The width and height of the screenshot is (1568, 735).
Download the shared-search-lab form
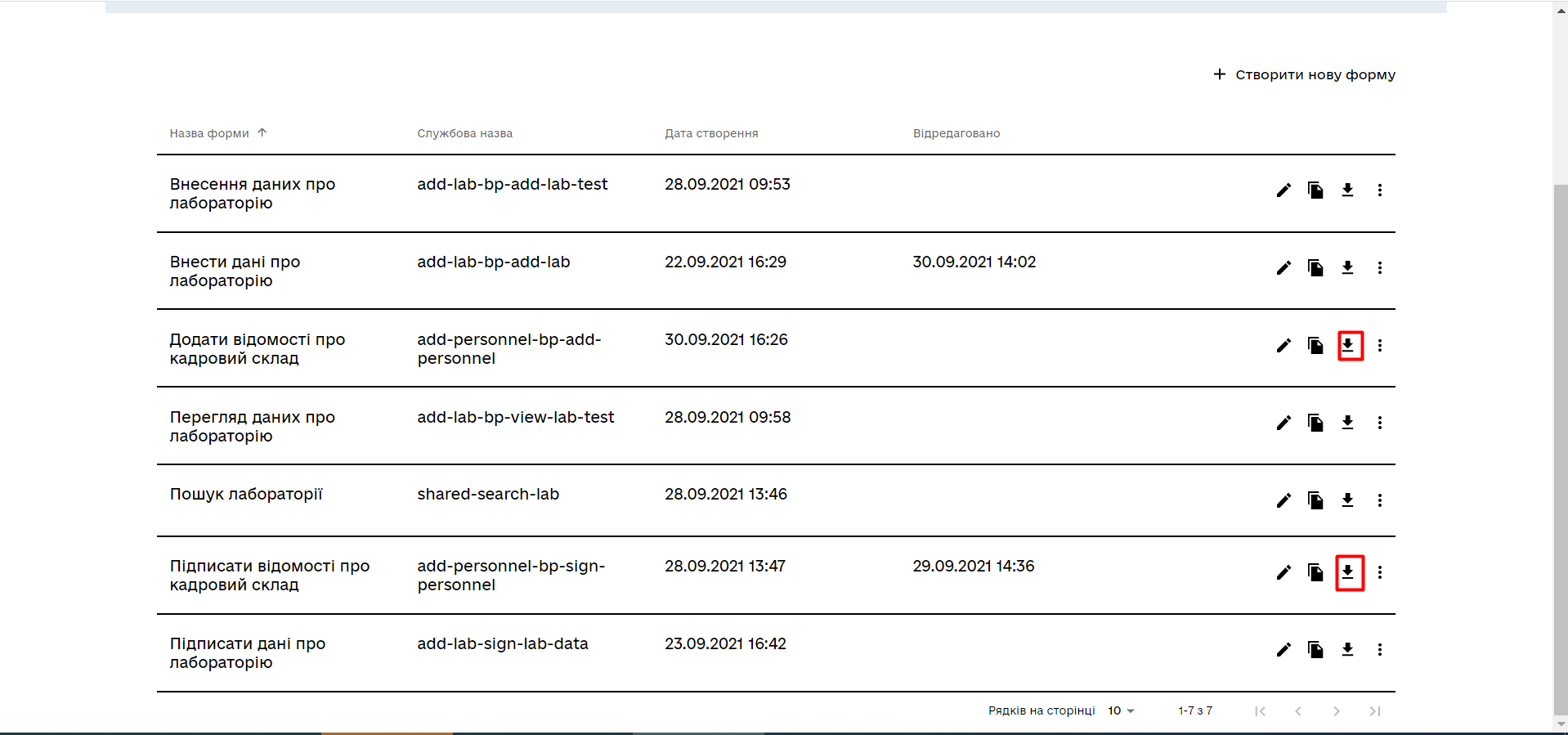[x=1347, y=500]
